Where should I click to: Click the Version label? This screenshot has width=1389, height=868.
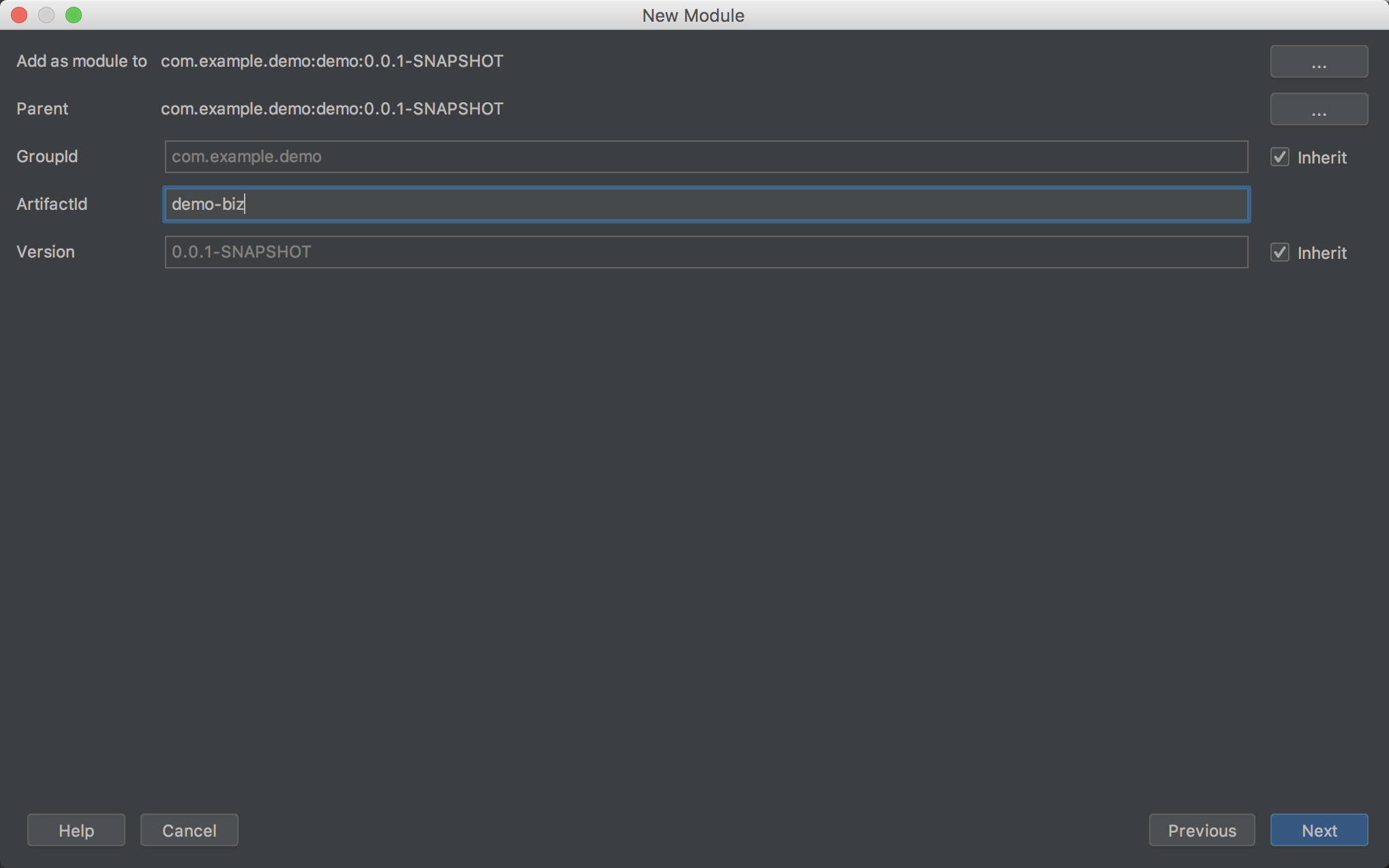[x=46, y=251]
